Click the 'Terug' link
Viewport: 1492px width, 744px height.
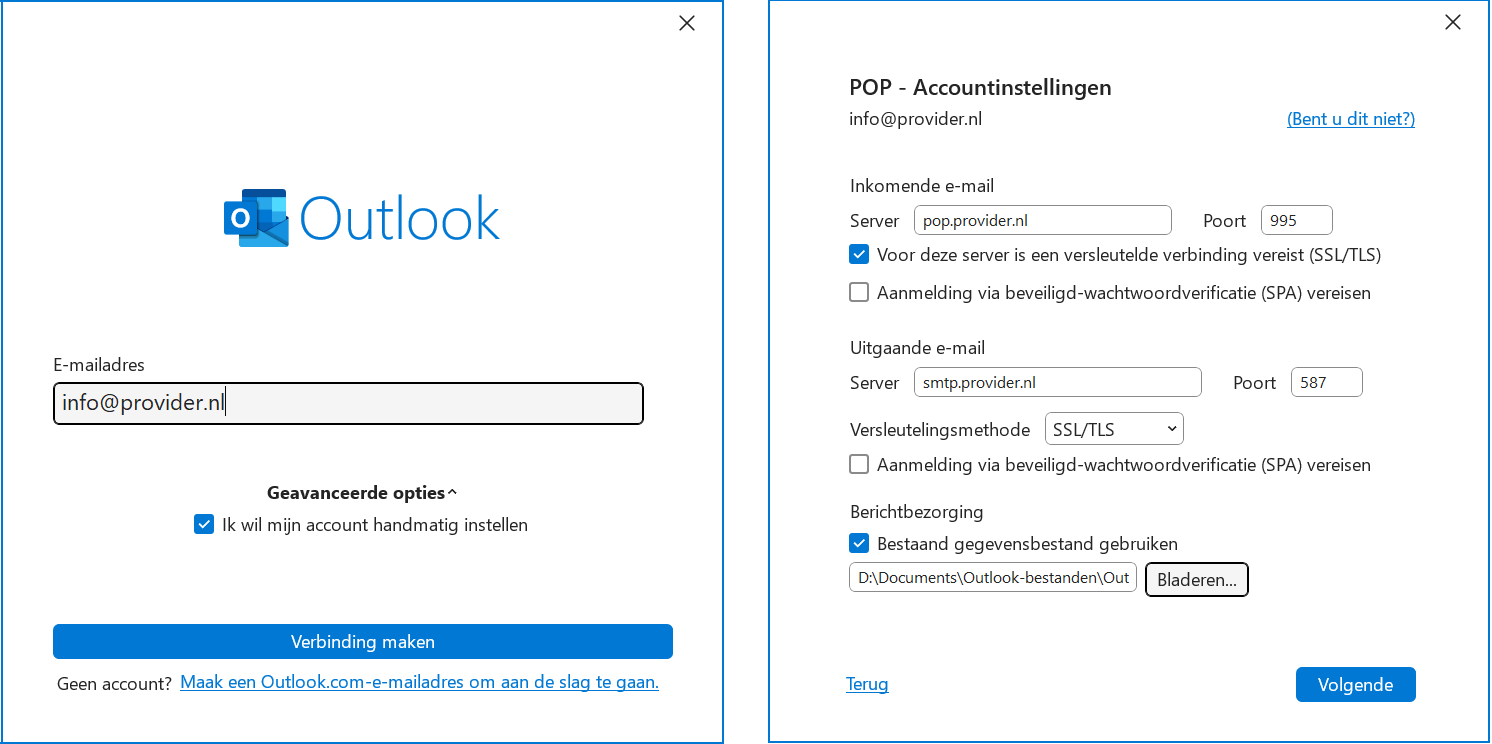(x=866, y=683)
